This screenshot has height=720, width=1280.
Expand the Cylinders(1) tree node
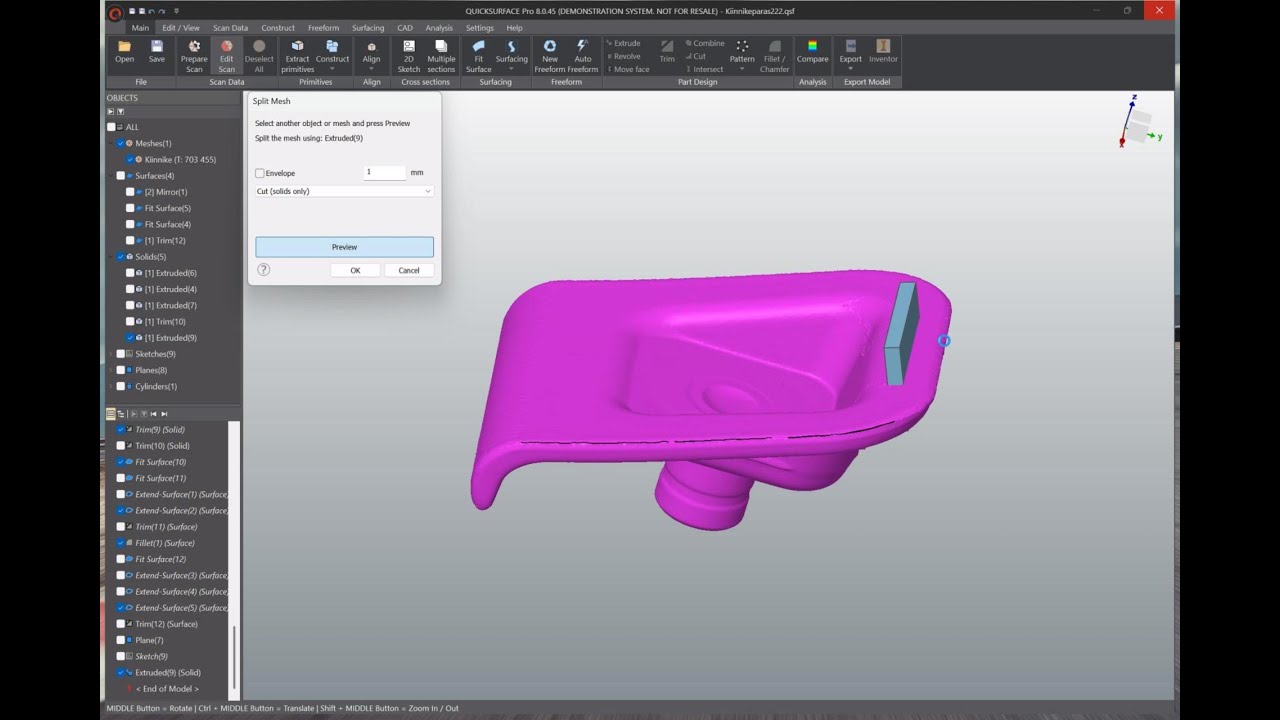[112, 387]
